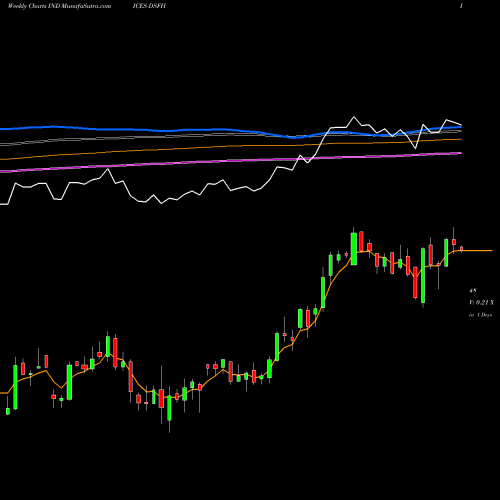This screenshot has height=500, width=500.
Task: Click the tallest green candlestick near the chart peak
Action: (x=354, y=249)
